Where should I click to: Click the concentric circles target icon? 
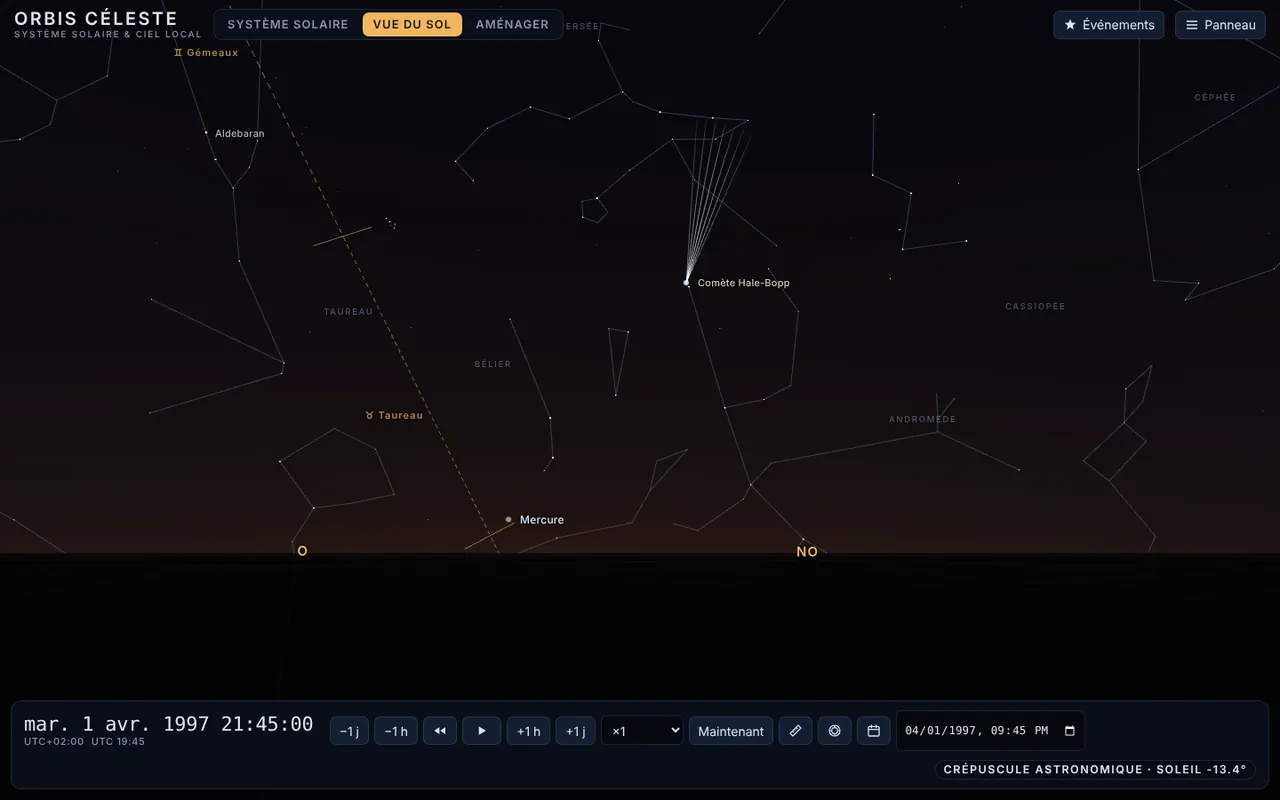point(834,731)
